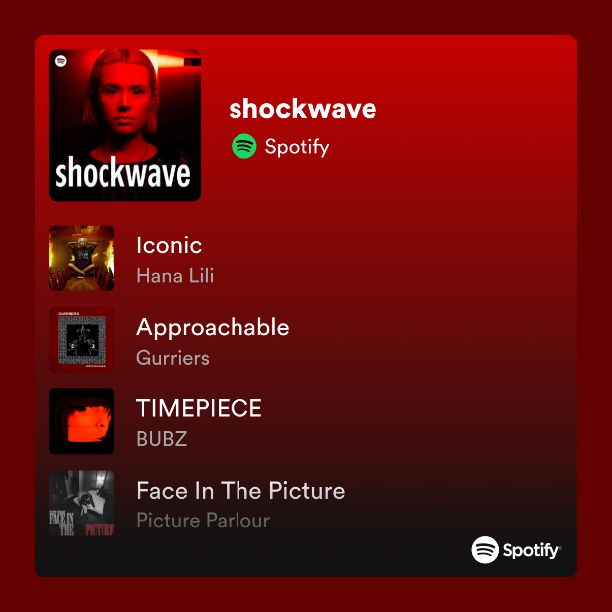Open artist Hana Lili

175,276
